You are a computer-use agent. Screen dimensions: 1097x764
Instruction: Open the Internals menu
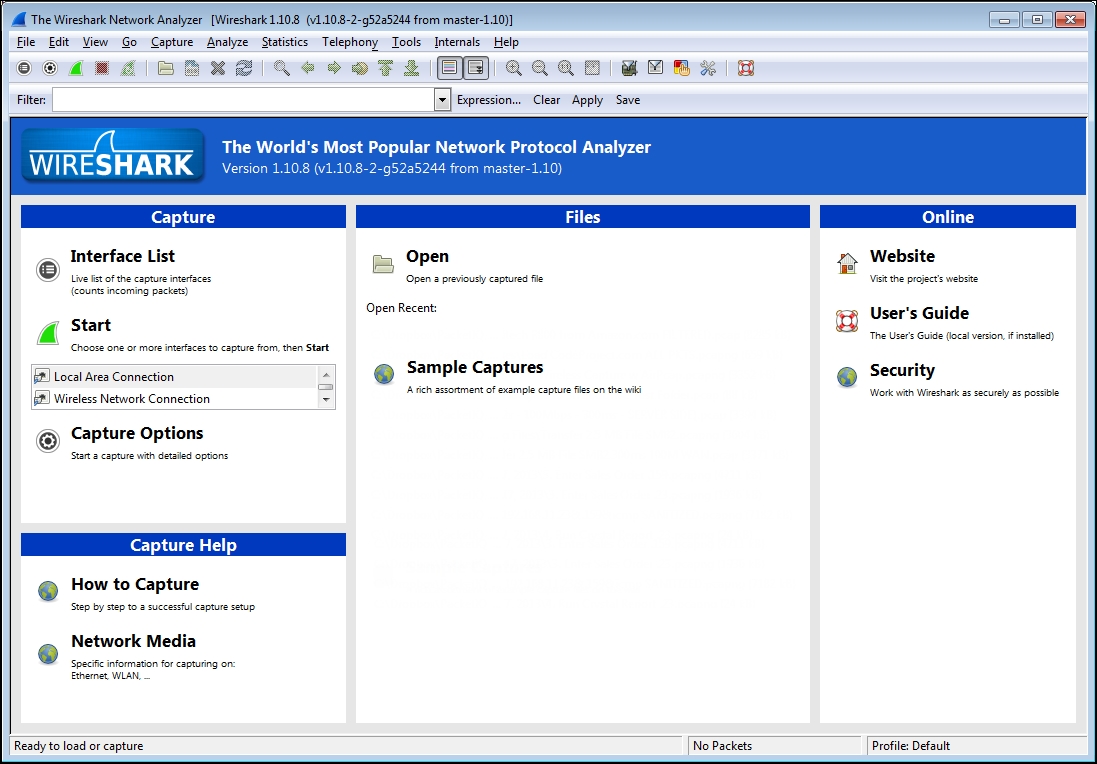click(x=457, y=42)
